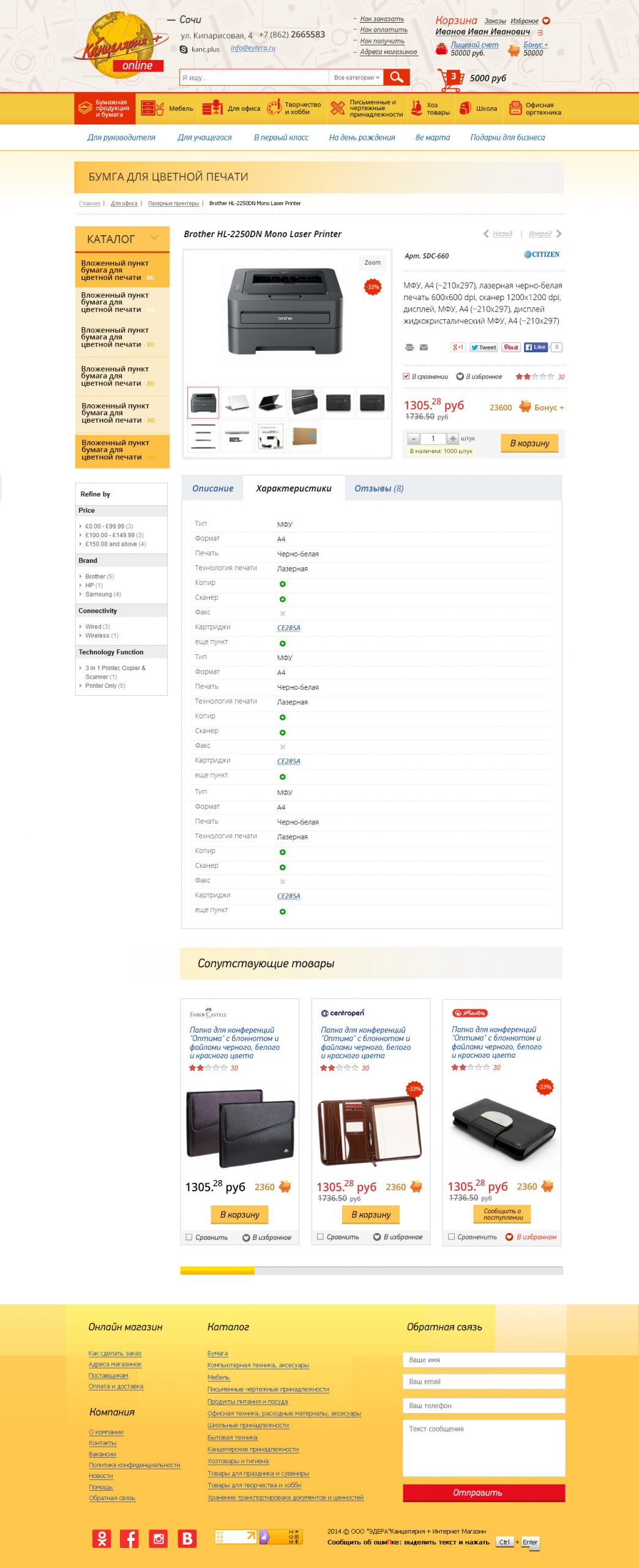Click the red search magnifier button
The image size is (639, 1568).
point(397,77)
